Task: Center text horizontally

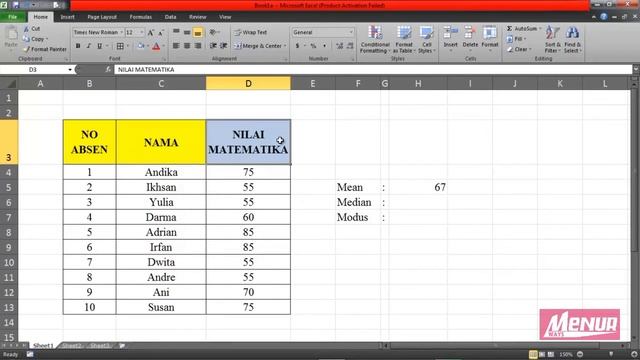Action: 187,46
